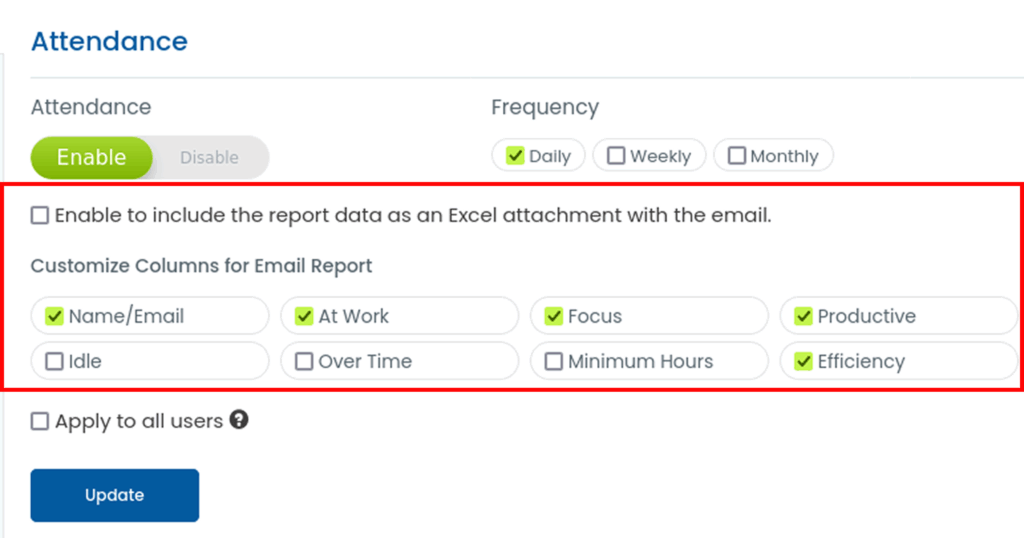This screenshot has height=538, width=1024.
Task: Click the help icon beside Apply to all users
Action: tap(239, 420)
